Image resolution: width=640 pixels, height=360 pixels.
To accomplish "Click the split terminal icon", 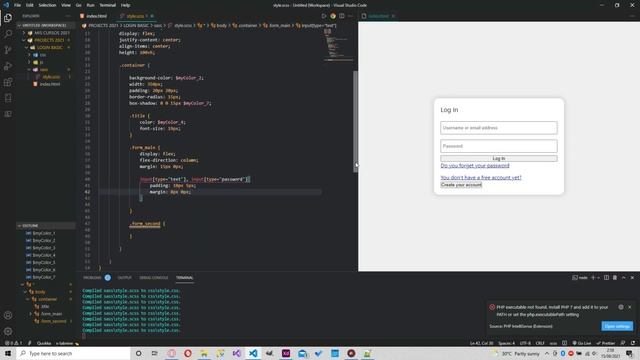I will 607,278.
